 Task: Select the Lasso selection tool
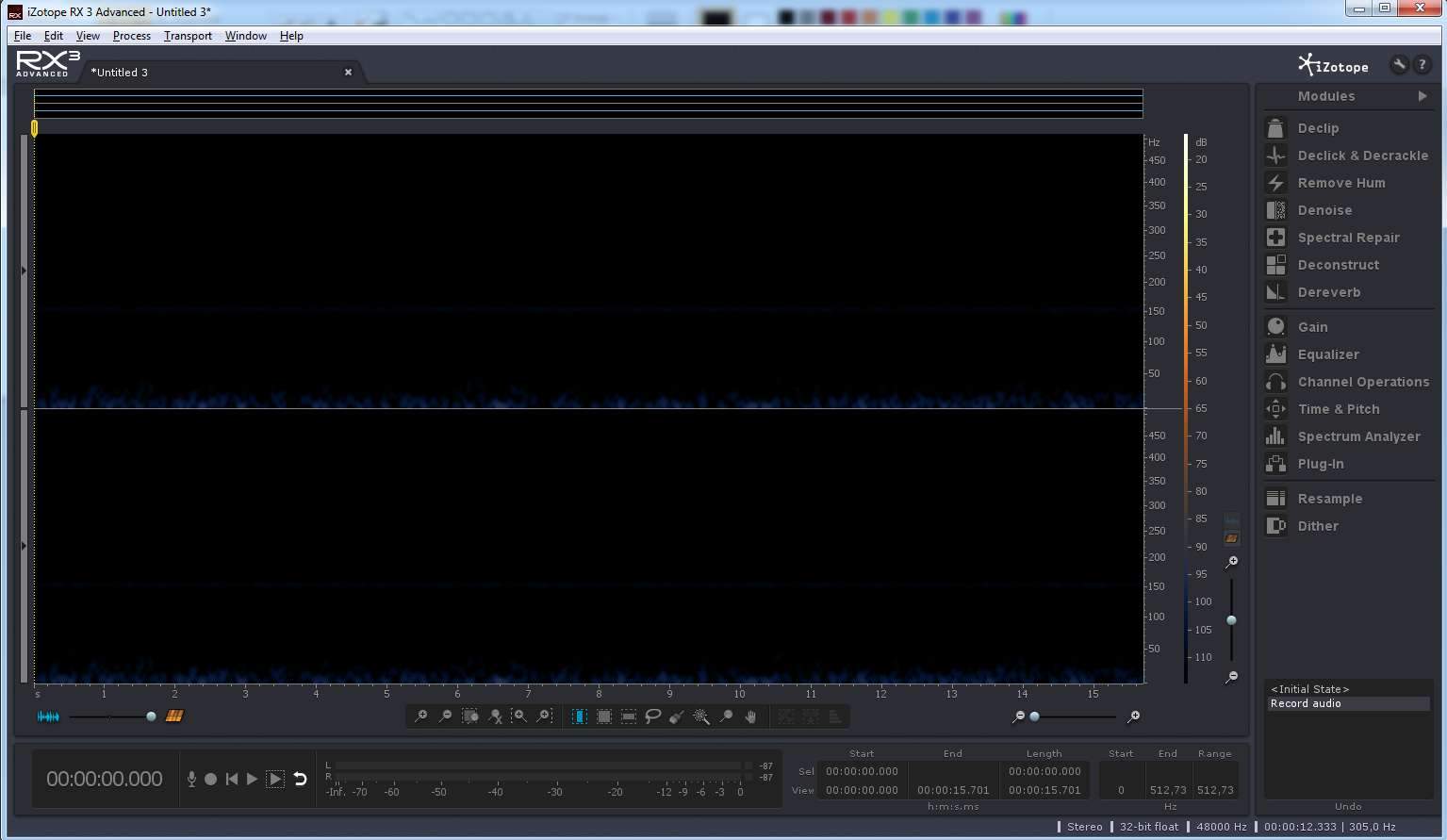pyautogui.click(x=652, y=716)
